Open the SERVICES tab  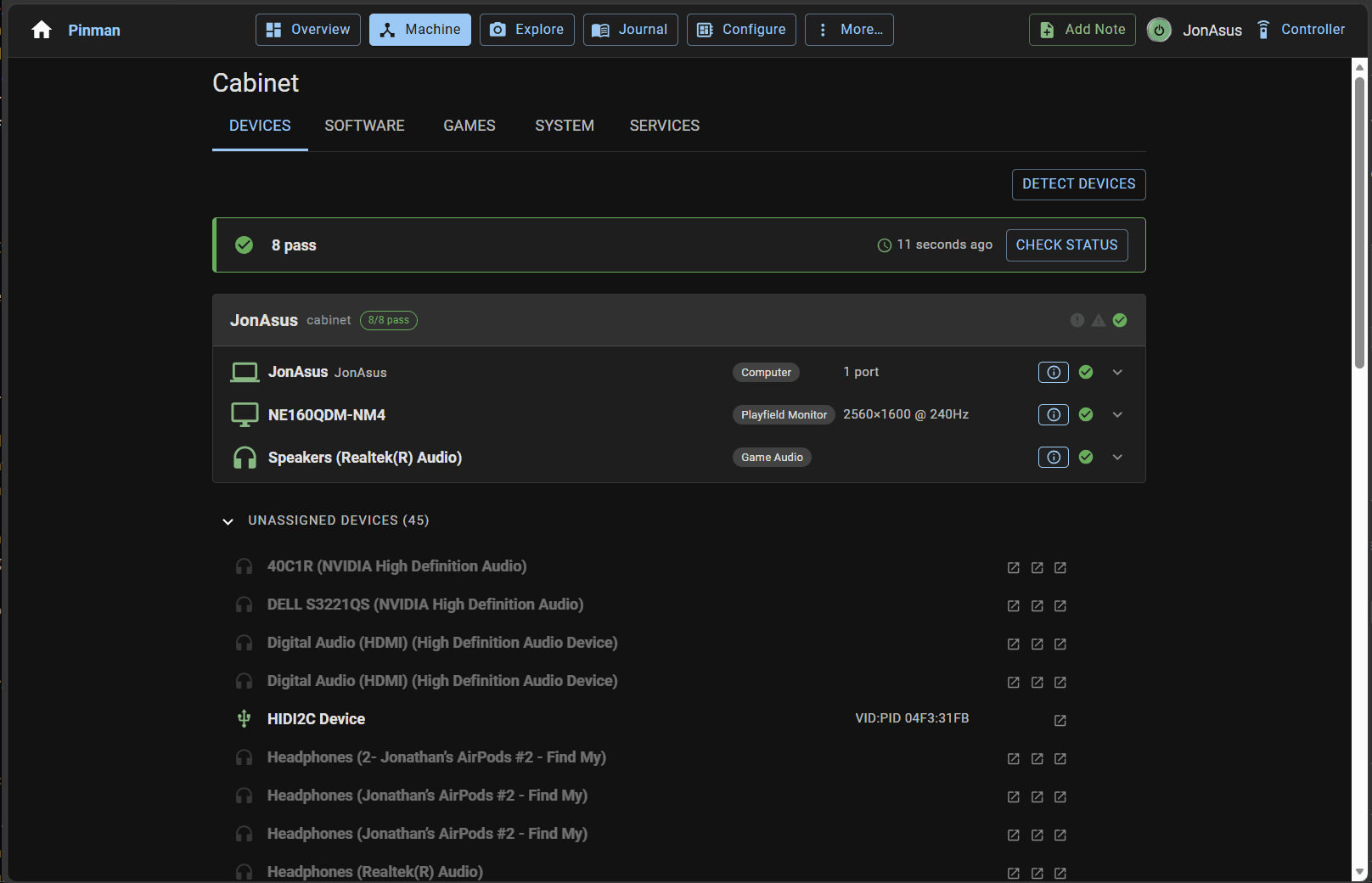tap(665, 126)
